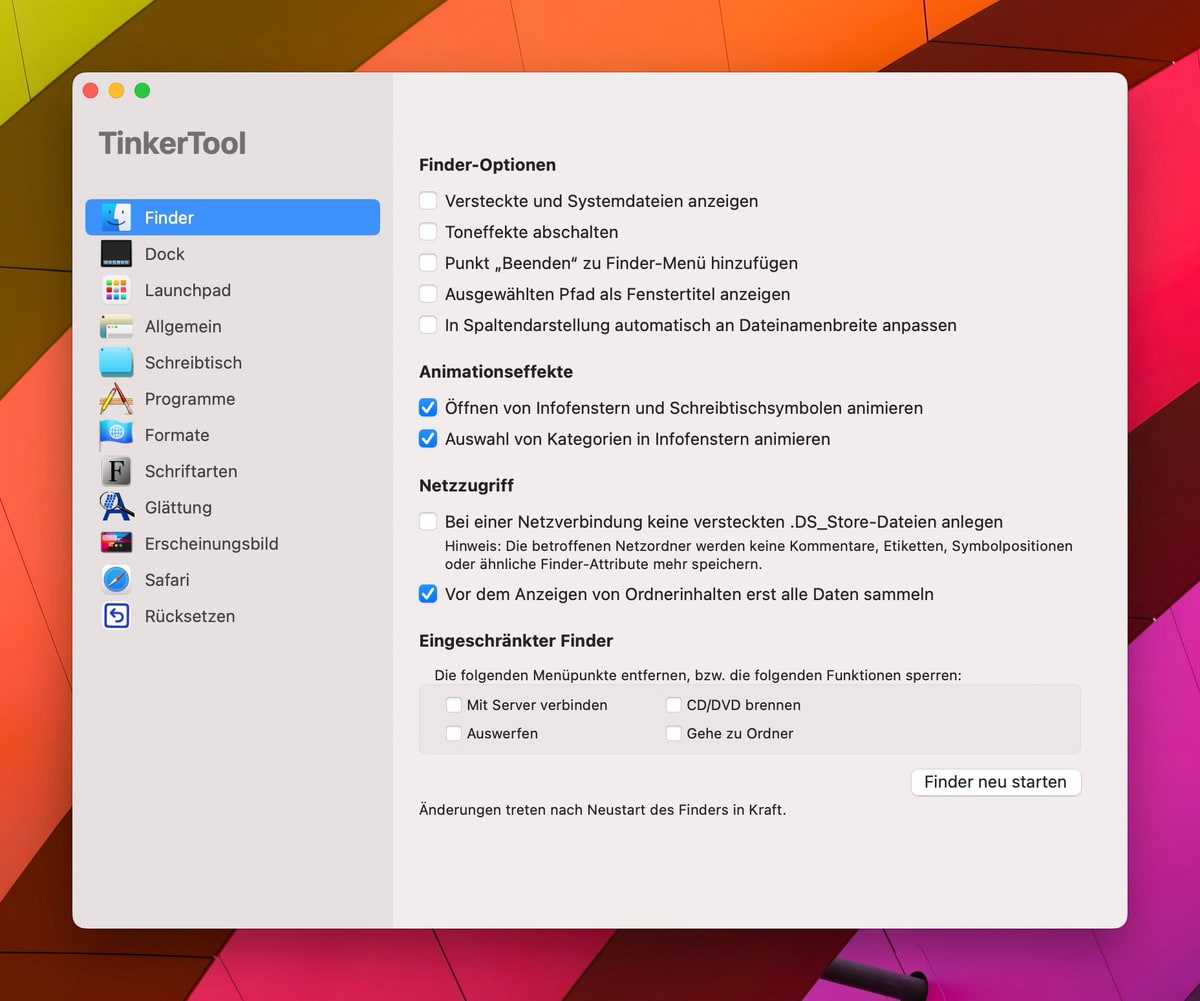Check the Gehe zu Ordner option
This screenshot has width=1200, height=1001.
(x=674, y=733)
